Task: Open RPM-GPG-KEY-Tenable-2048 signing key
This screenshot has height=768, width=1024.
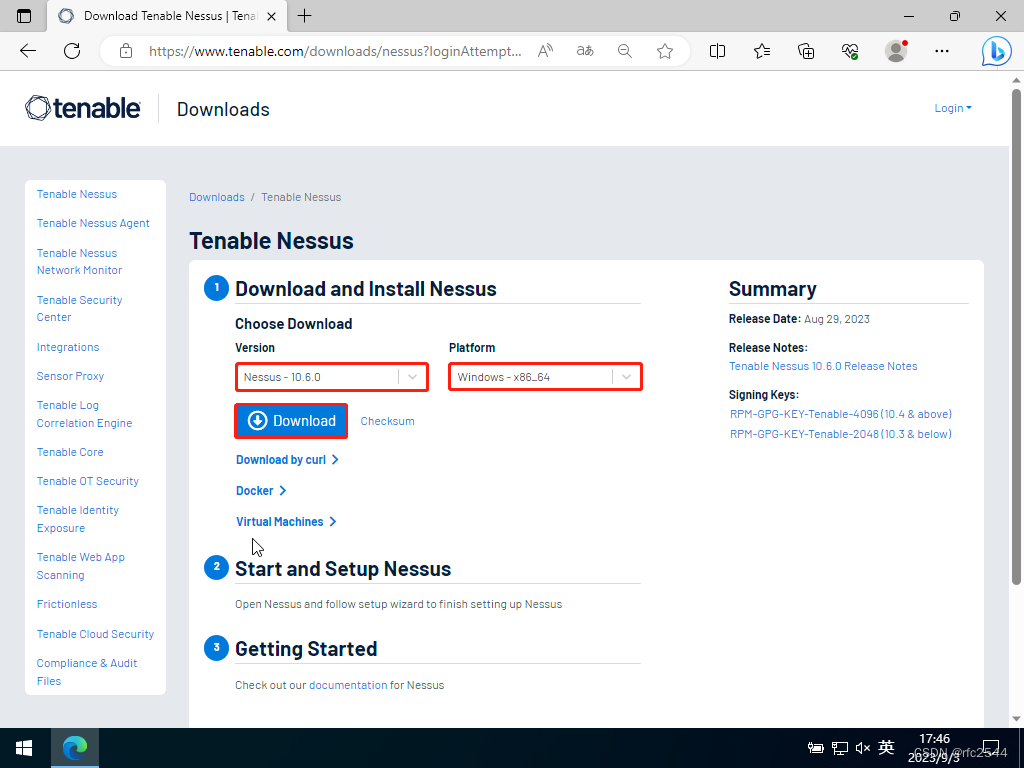Action: point(840,434)
